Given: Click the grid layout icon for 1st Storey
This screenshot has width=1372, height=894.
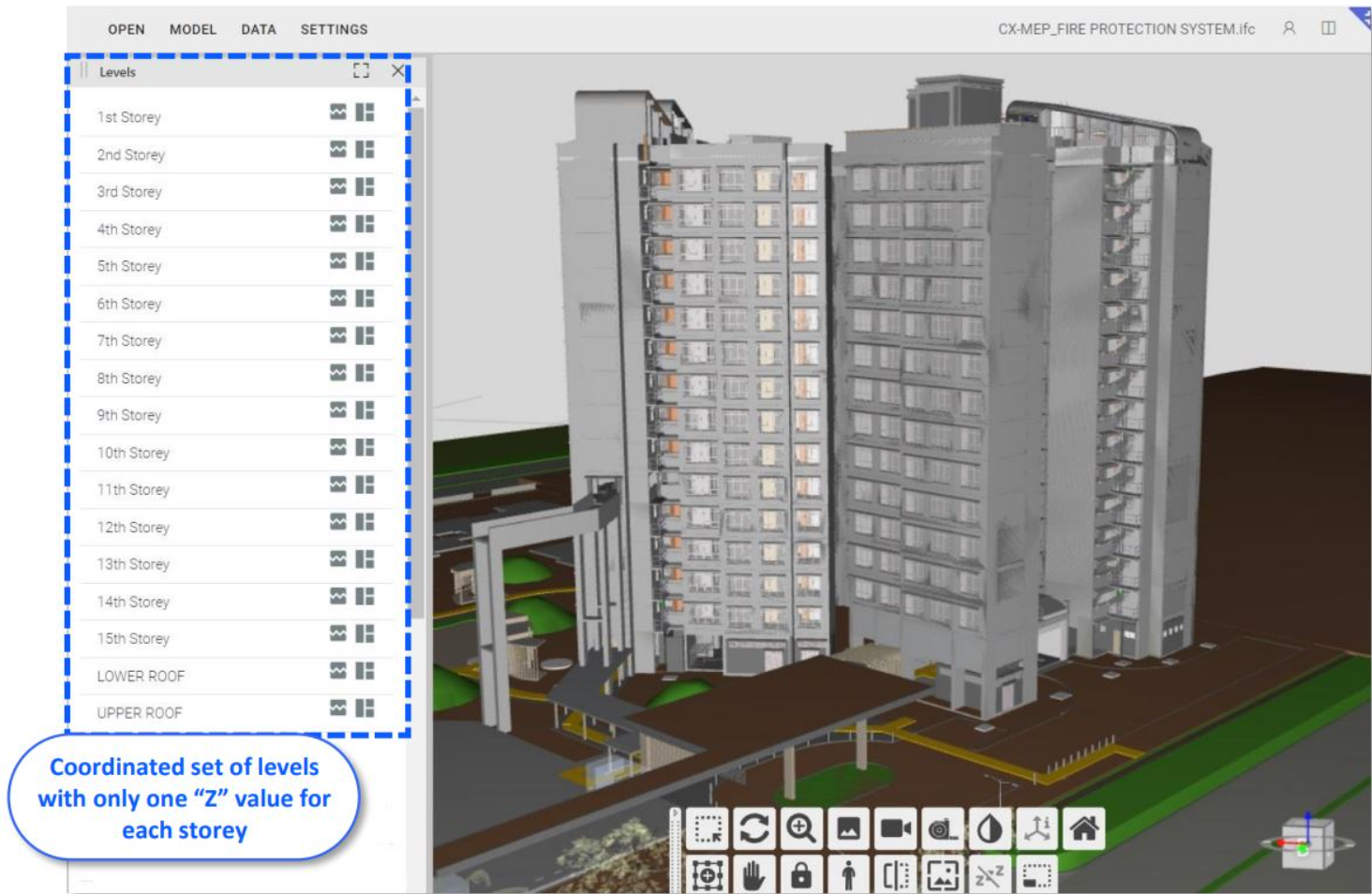Looking at the screenshot, I should (x=365, y=112).
